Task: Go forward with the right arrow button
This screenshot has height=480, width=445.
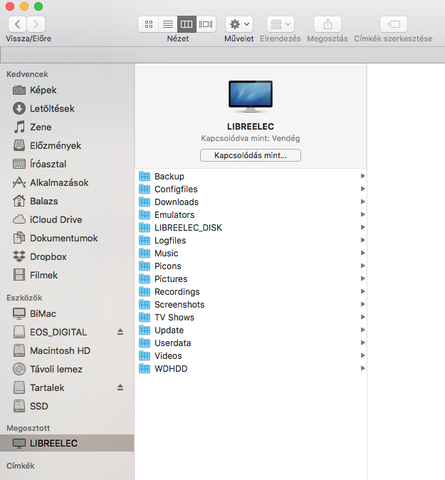Action: tap(36, 24)
